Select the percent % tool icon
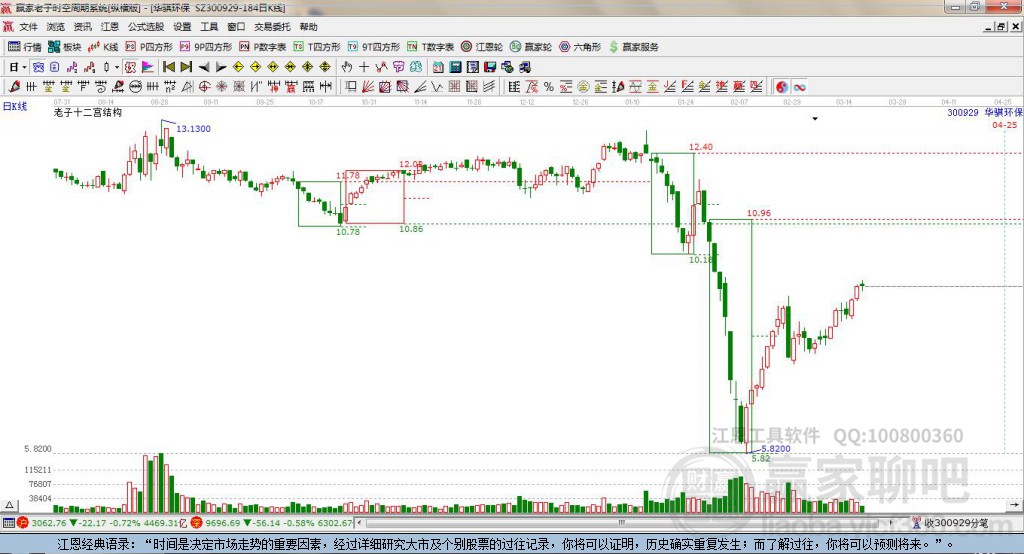 (549, 87)
